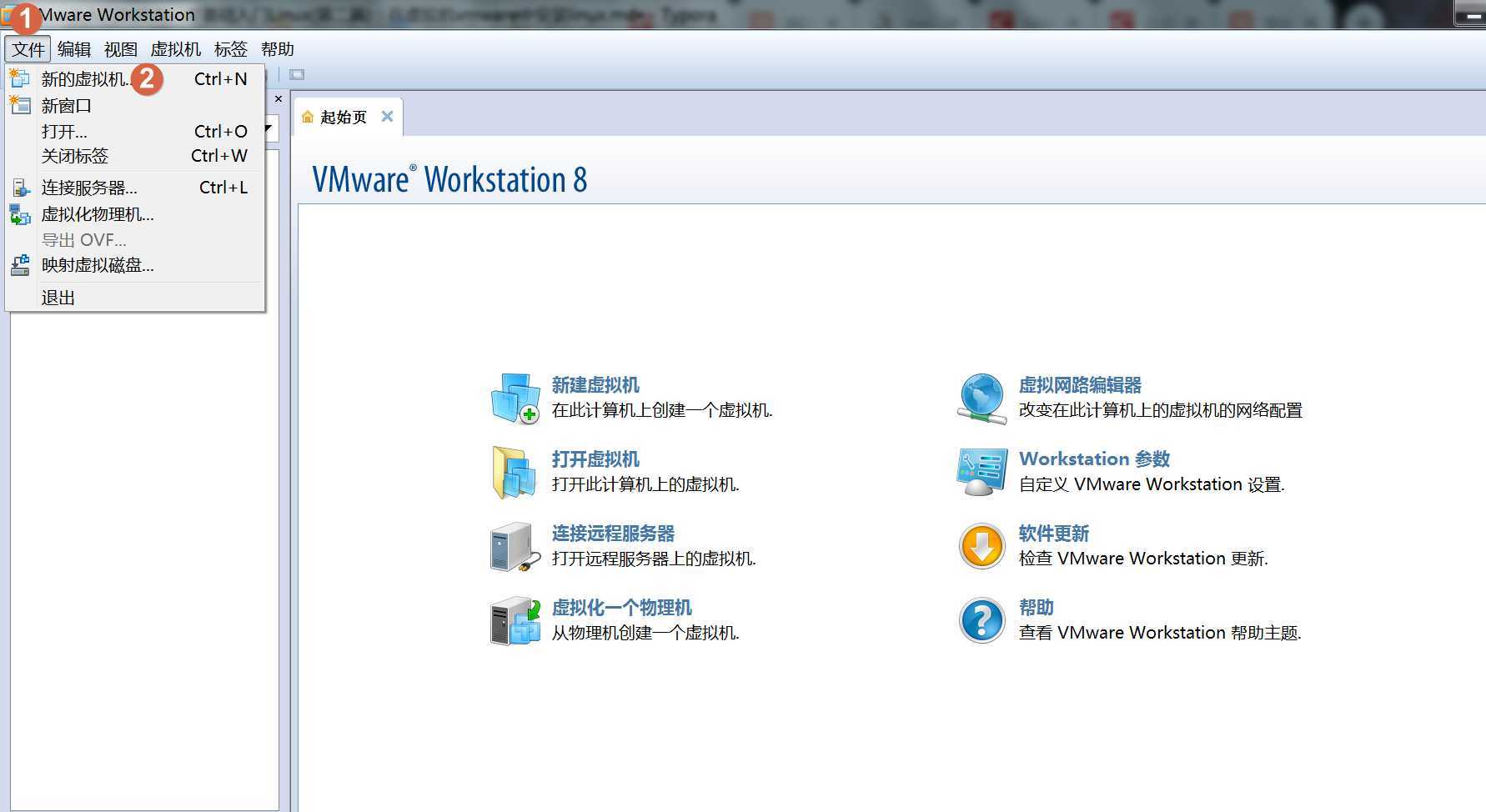Image resolution: width=1486 pixels, height=812 pixels.
Task: Click the 连接远程服务器 server tower icon
Action: pos(515,547)
